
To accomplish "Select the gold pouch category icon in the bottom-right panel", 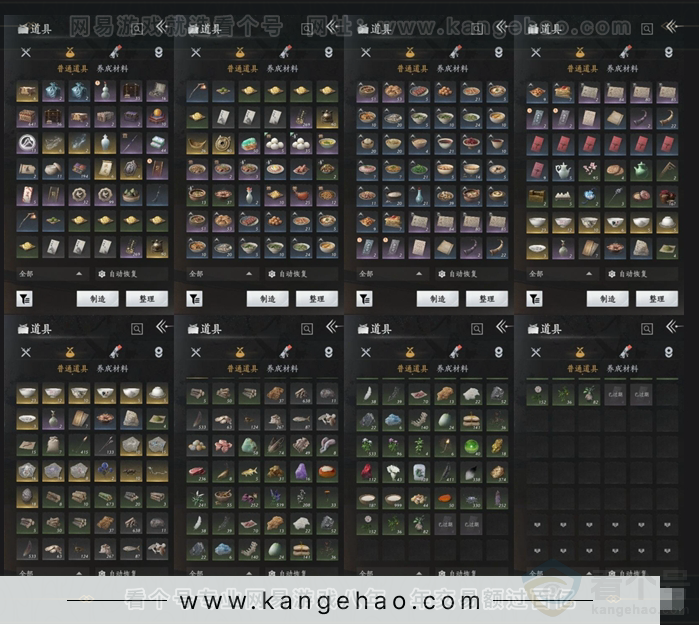I will (580, 353).
